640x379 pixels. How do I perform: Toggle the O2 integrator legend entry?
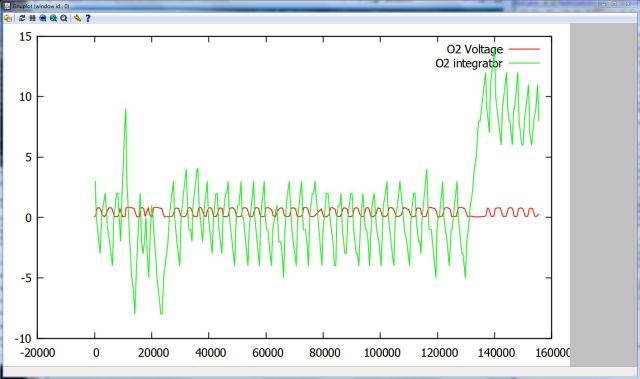[469, 64]
